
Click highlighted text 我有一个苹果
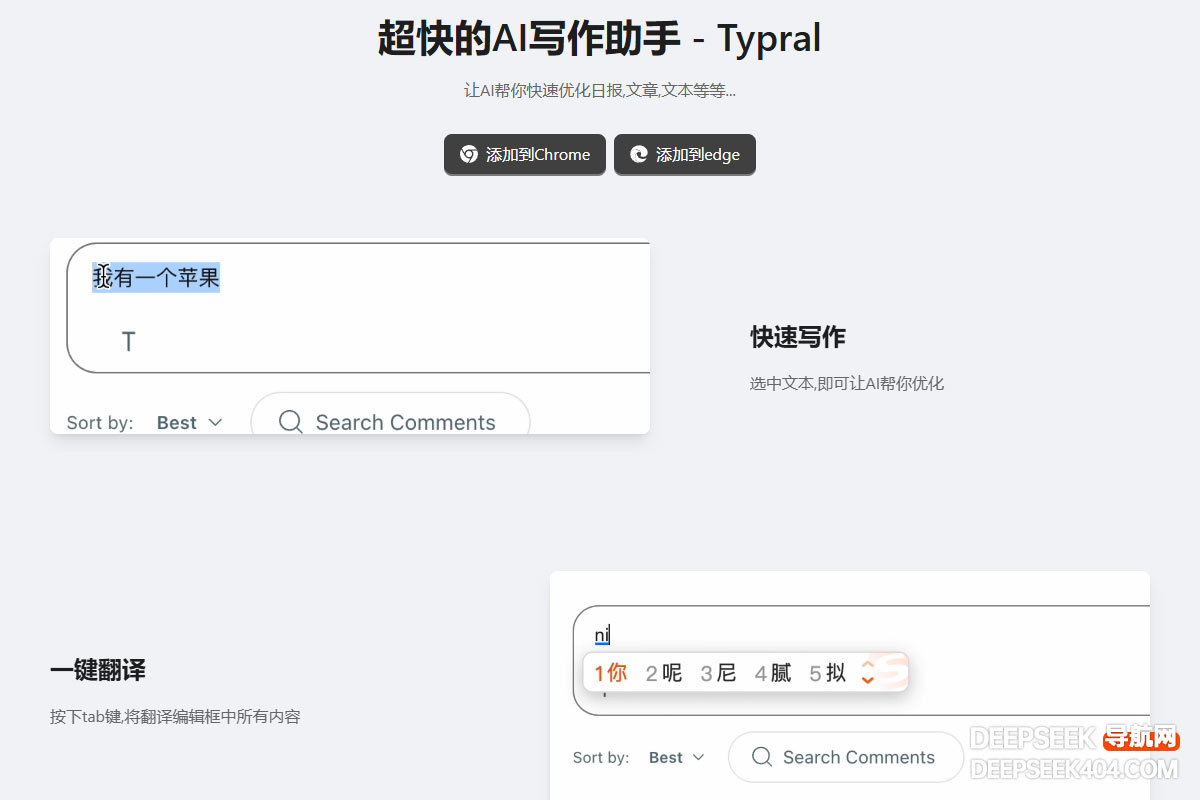coord(156,277)
